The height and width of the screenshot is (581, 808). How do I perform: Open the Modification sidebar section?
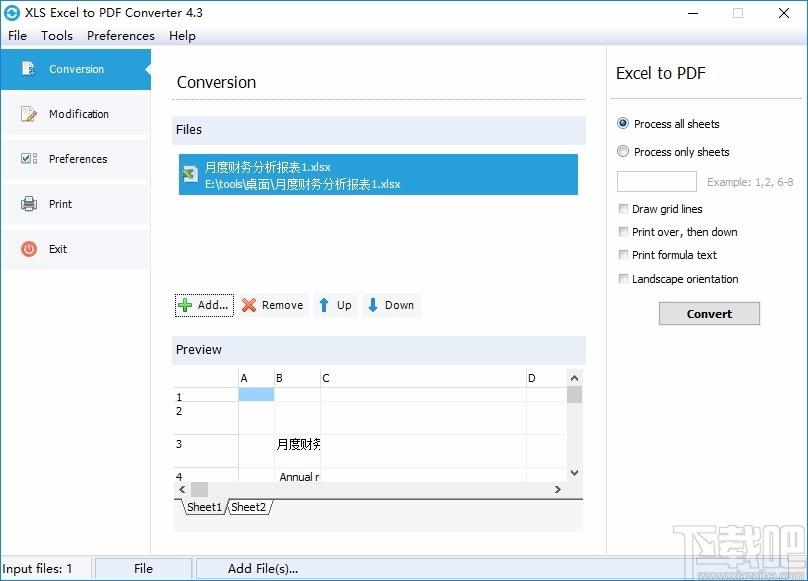coord(76,114)
